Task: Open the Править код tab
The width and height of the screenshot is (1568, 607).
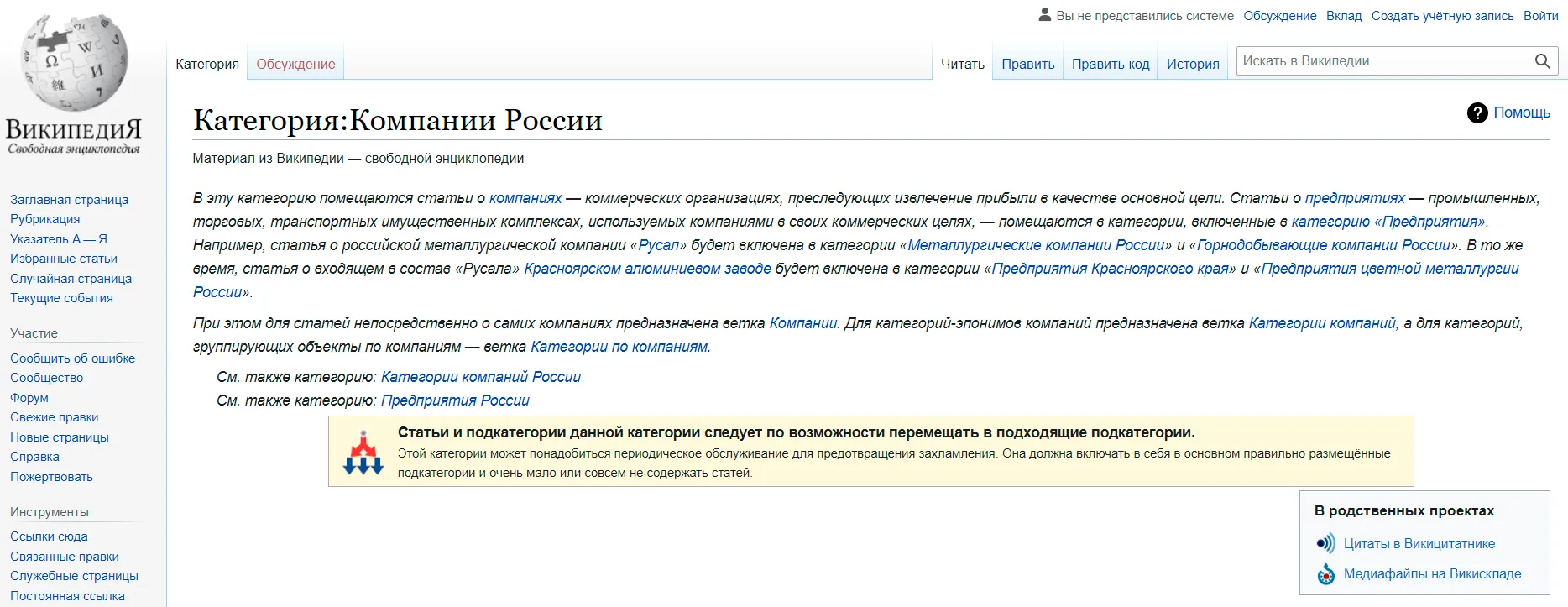Action: (x=1111, y=64)
